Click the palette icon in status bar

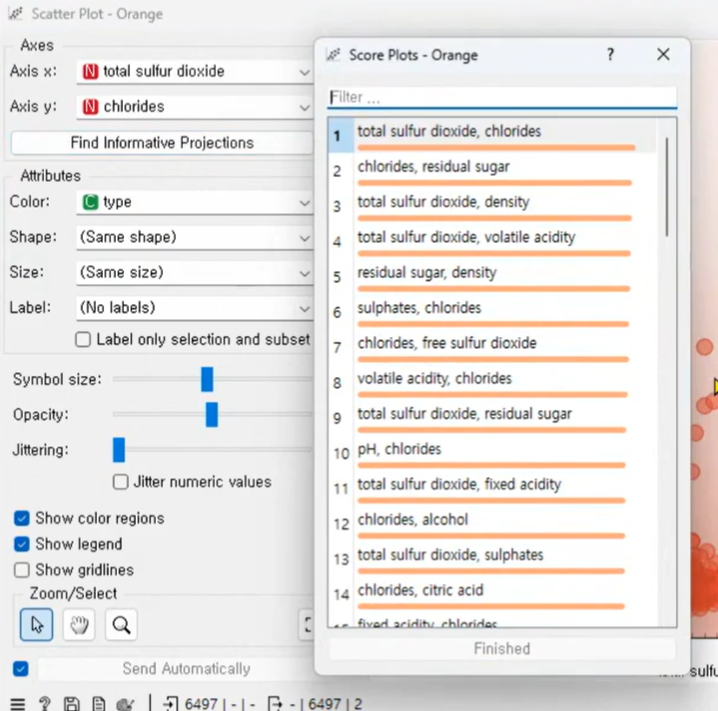(x=125, y=704)
